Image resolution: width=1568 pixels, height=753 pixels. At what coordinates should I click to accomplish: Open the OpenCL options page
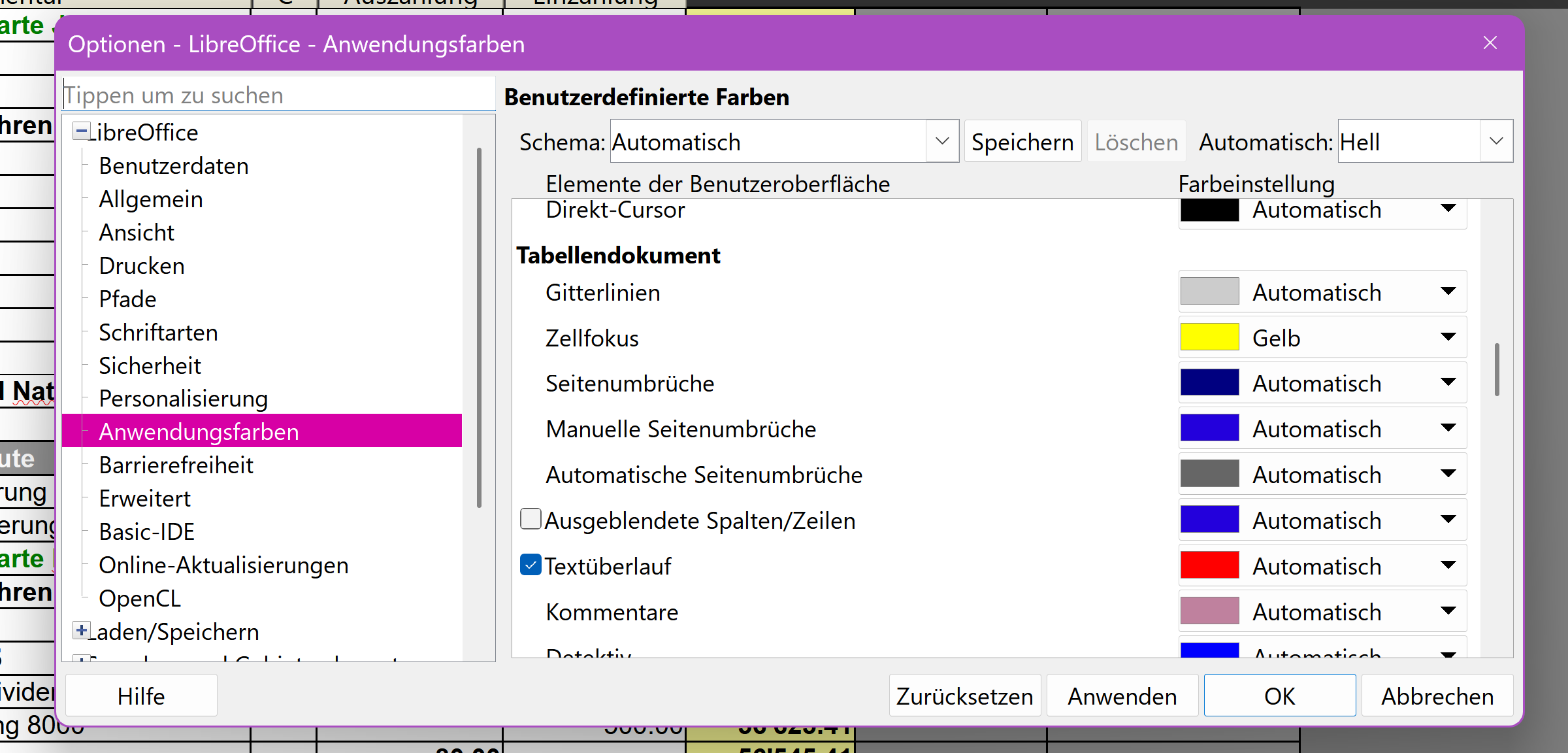point(140,599)
